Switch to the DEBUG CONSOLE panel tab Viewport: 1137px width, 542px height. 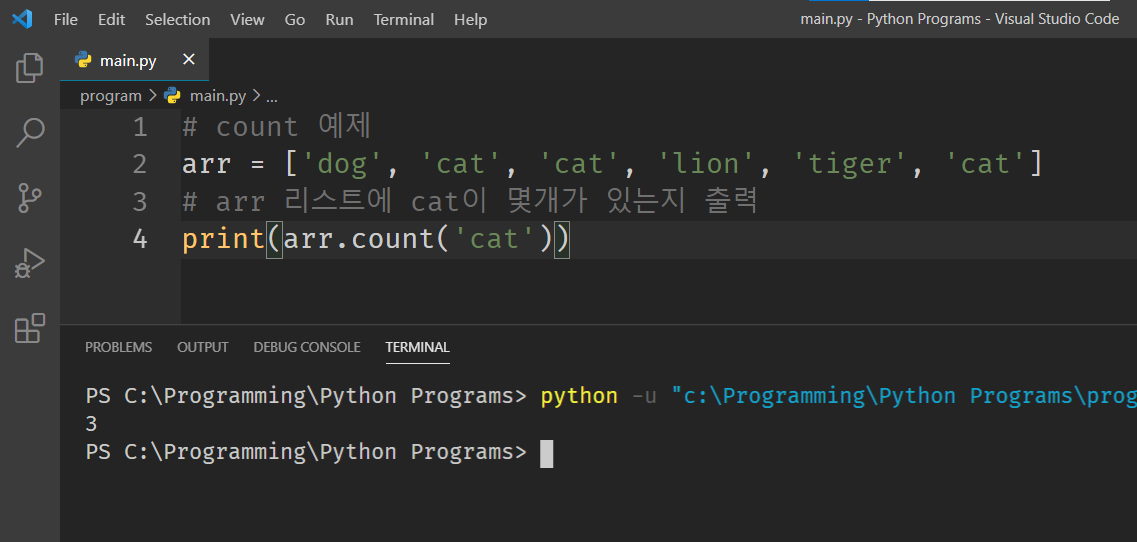tap(307, 347)
